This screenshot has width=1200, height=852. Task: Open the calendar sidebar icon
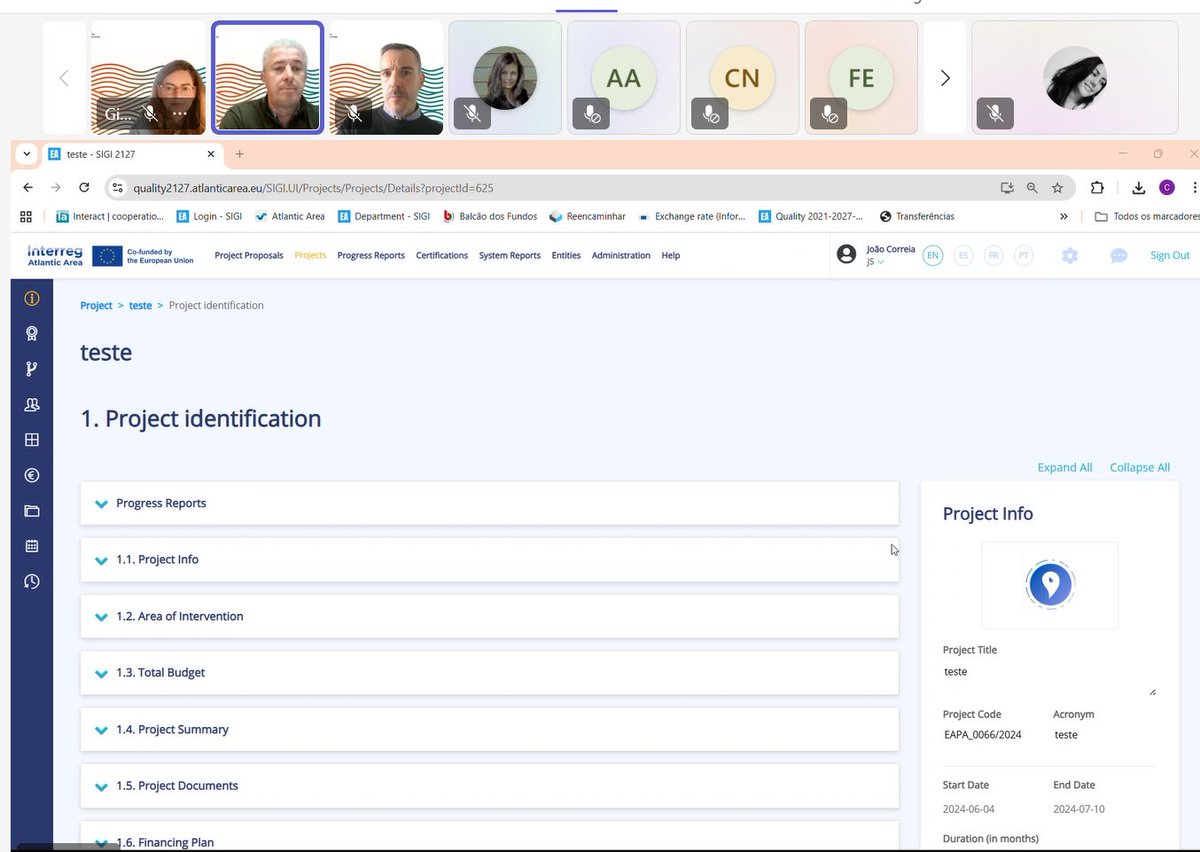click(x=32, y=546)
